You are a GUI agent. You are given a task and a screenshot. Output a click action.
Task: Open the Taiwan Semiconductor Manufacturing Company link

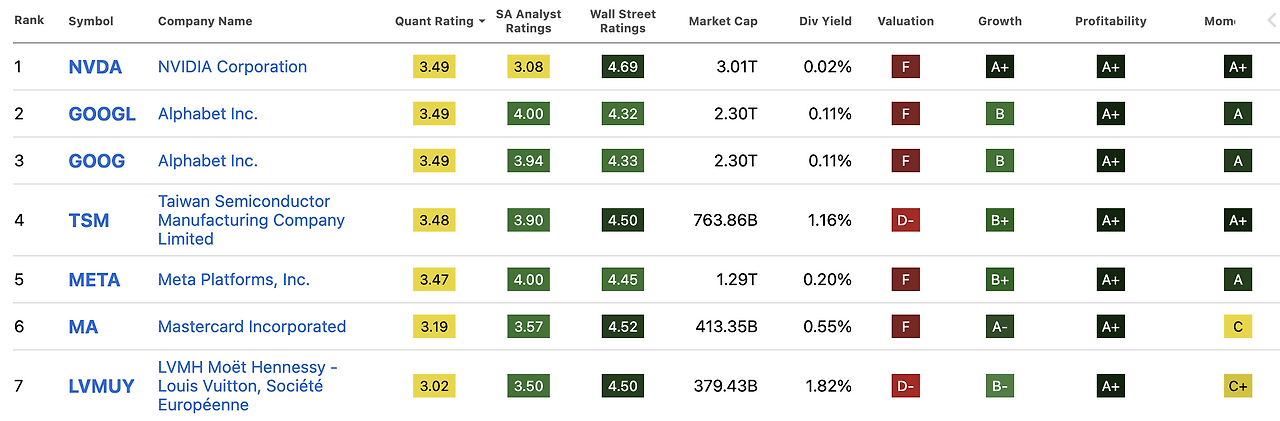(x=251, y=220)
